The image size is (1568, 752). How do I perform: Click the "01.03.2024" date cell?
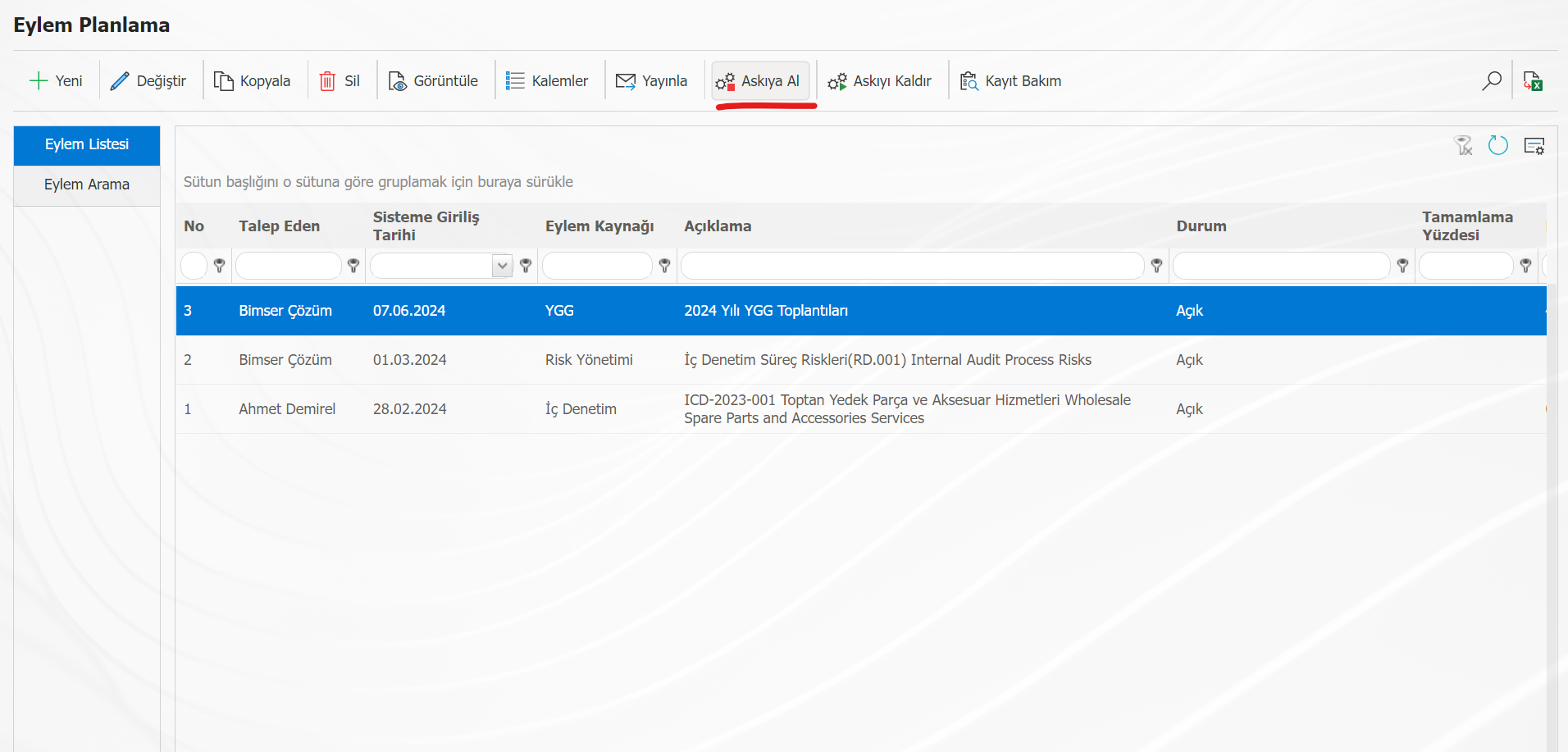409,360
